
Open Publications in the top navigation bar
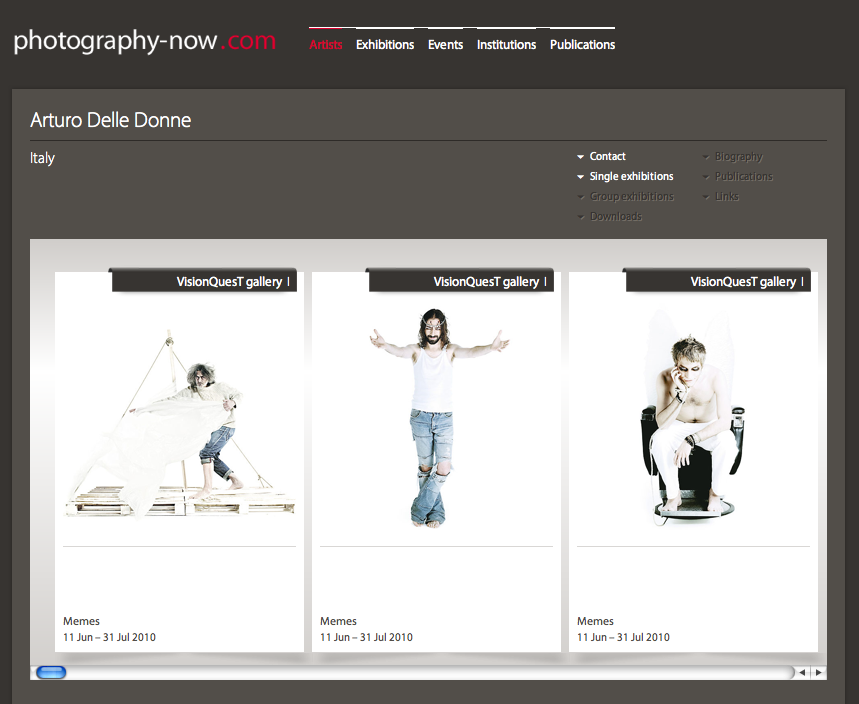point(582,44)
